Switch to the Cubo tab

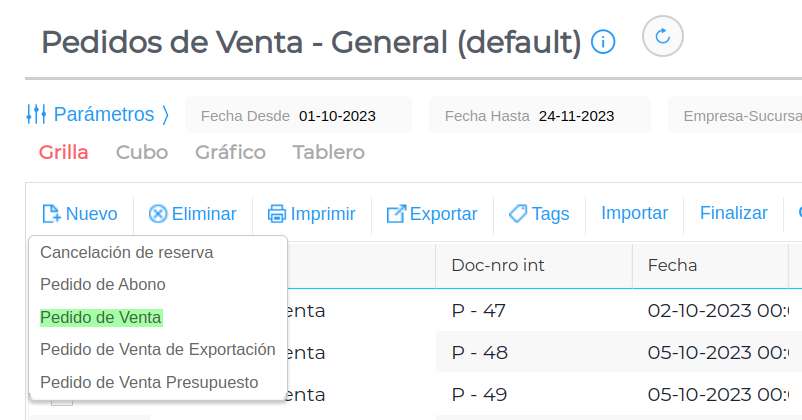(141, 153)
